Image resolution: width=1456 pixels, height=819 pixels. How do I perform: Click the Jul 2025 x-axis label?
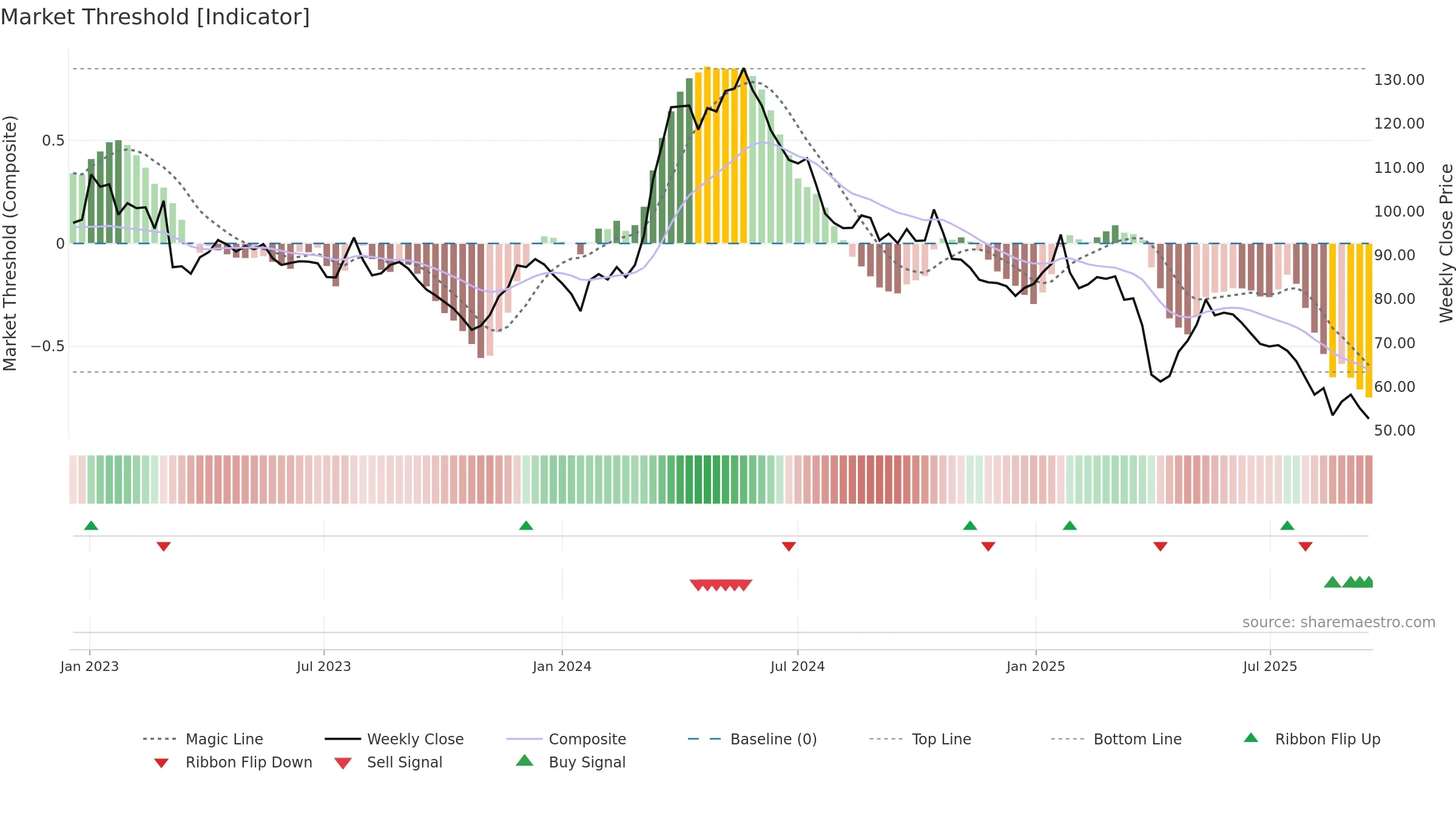click(x=1270, y=667)
